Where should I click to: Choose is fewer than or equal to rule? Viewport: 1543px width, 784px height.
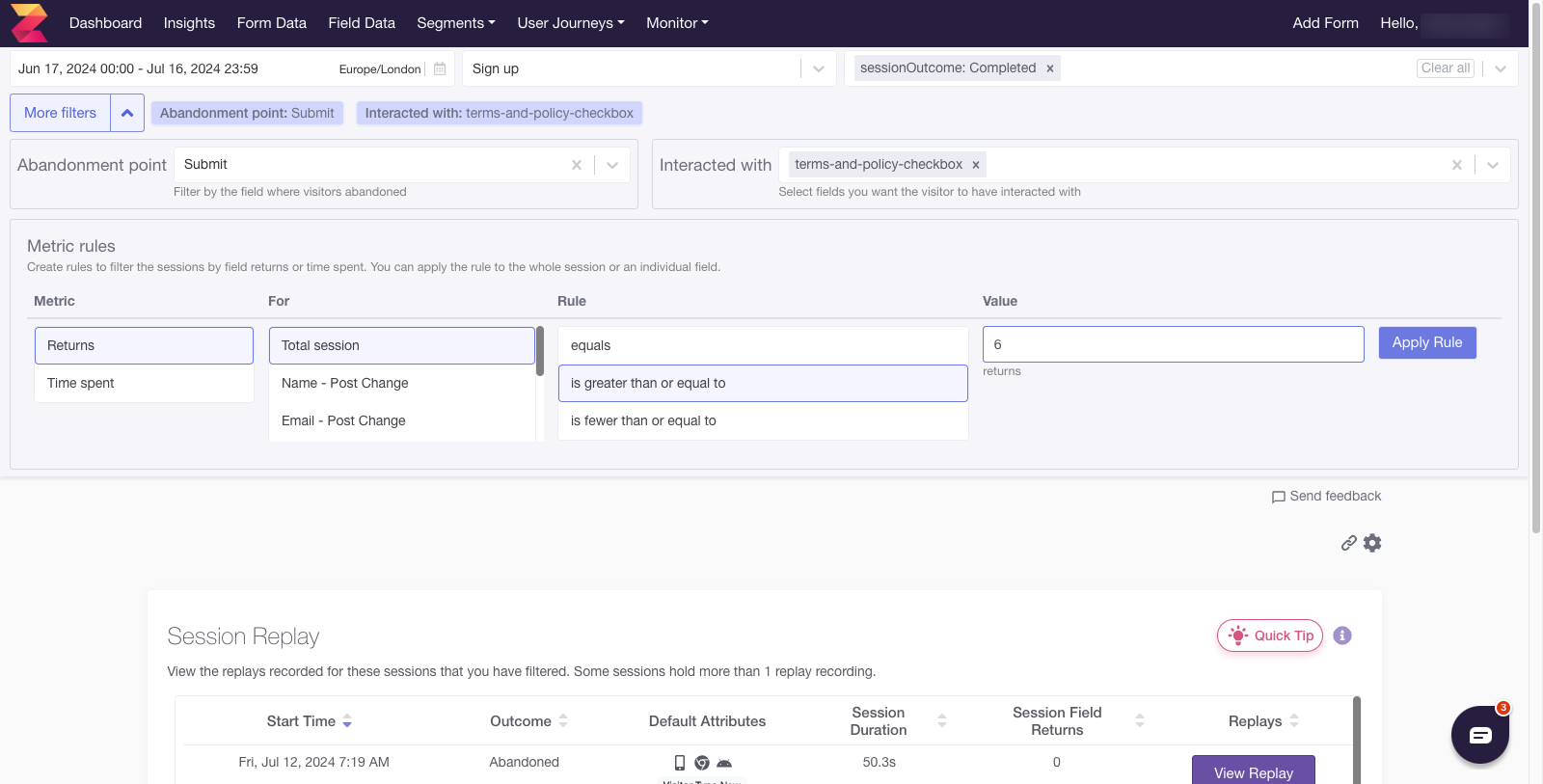[x=763, y=420]
